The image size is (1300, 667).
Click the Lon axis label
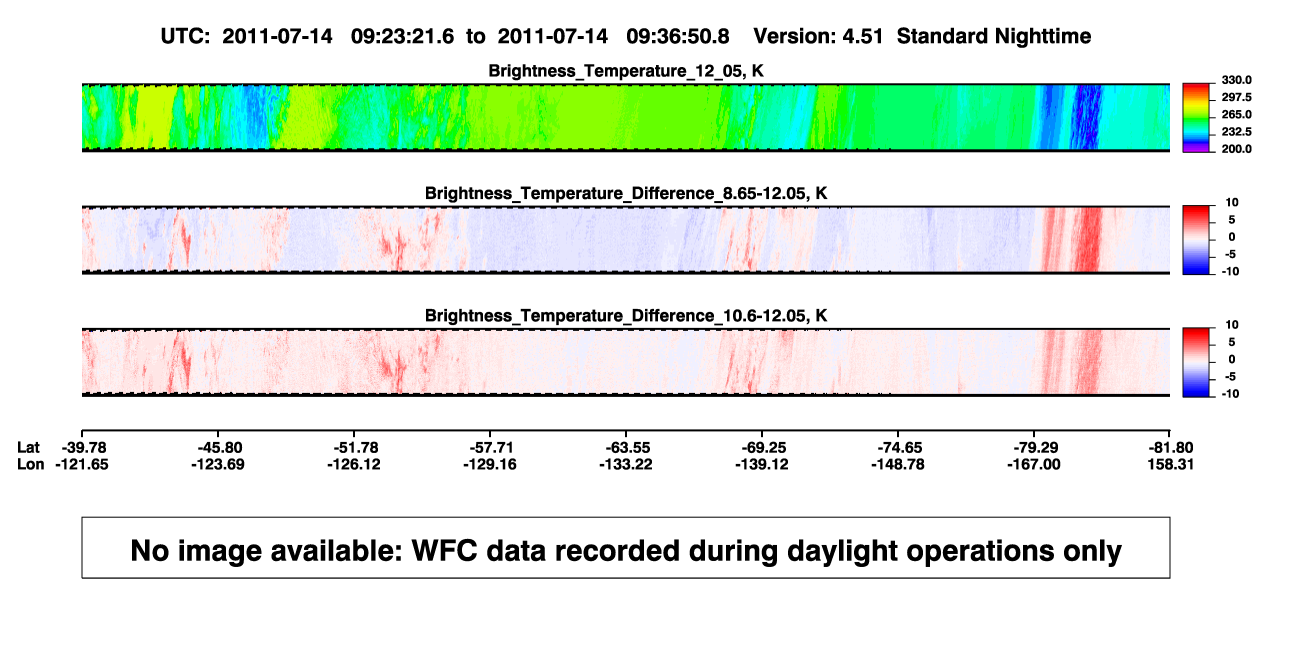pyautogui.click(x=31, y=464)
